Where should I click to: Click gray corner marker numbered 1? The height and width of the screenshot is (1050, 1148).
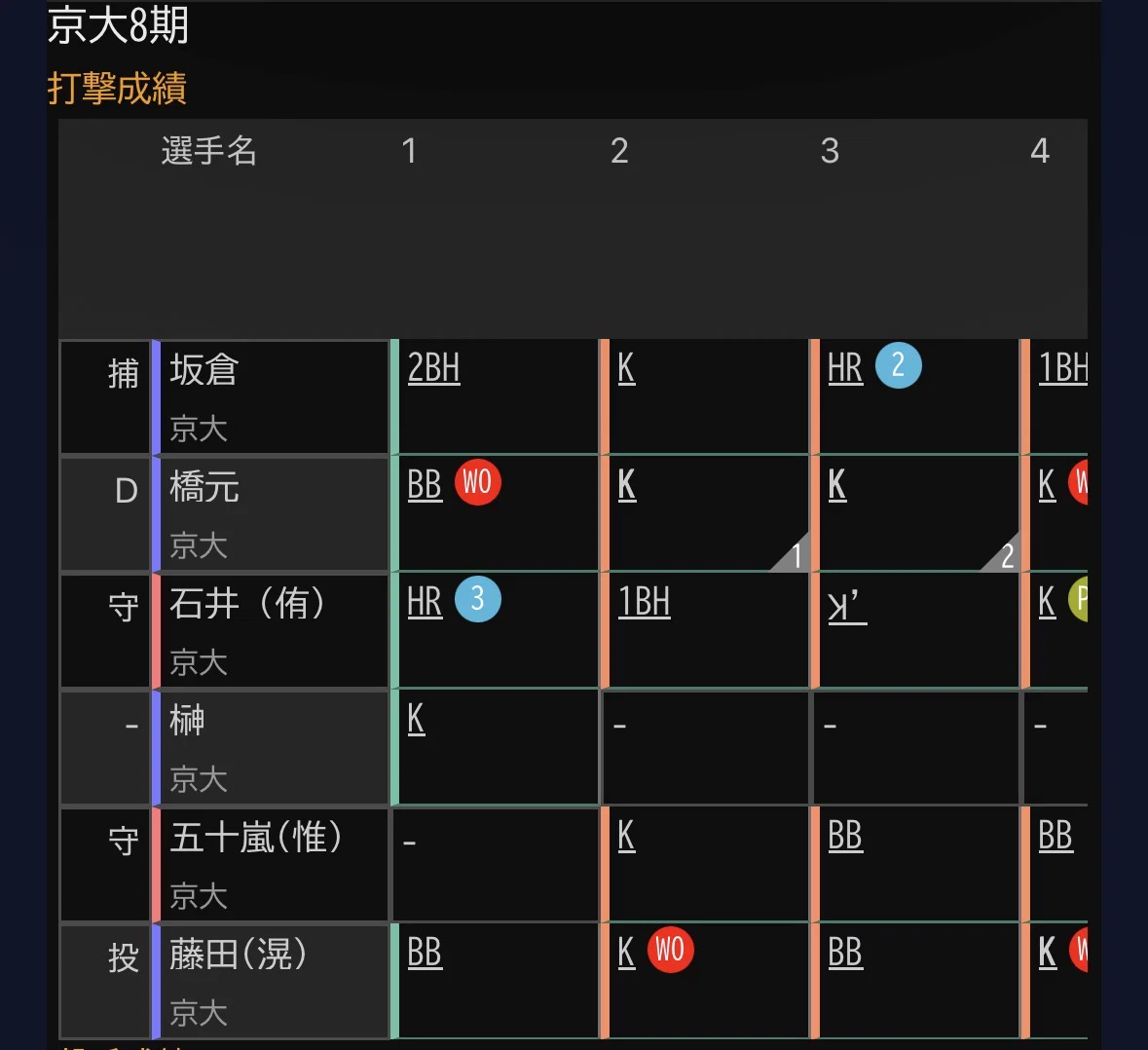(794, 554)
